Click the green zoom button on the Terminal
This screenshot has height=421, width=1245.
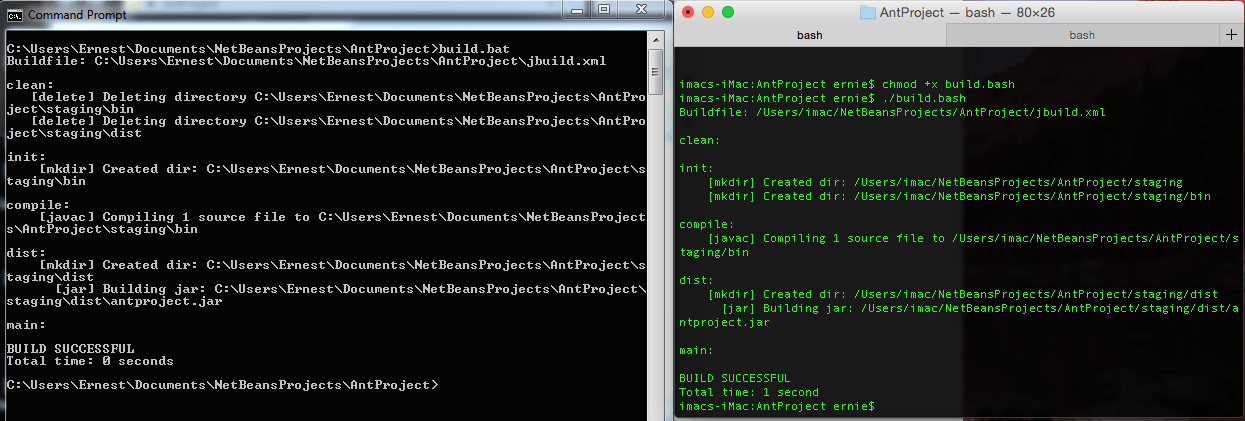[727, 12]
